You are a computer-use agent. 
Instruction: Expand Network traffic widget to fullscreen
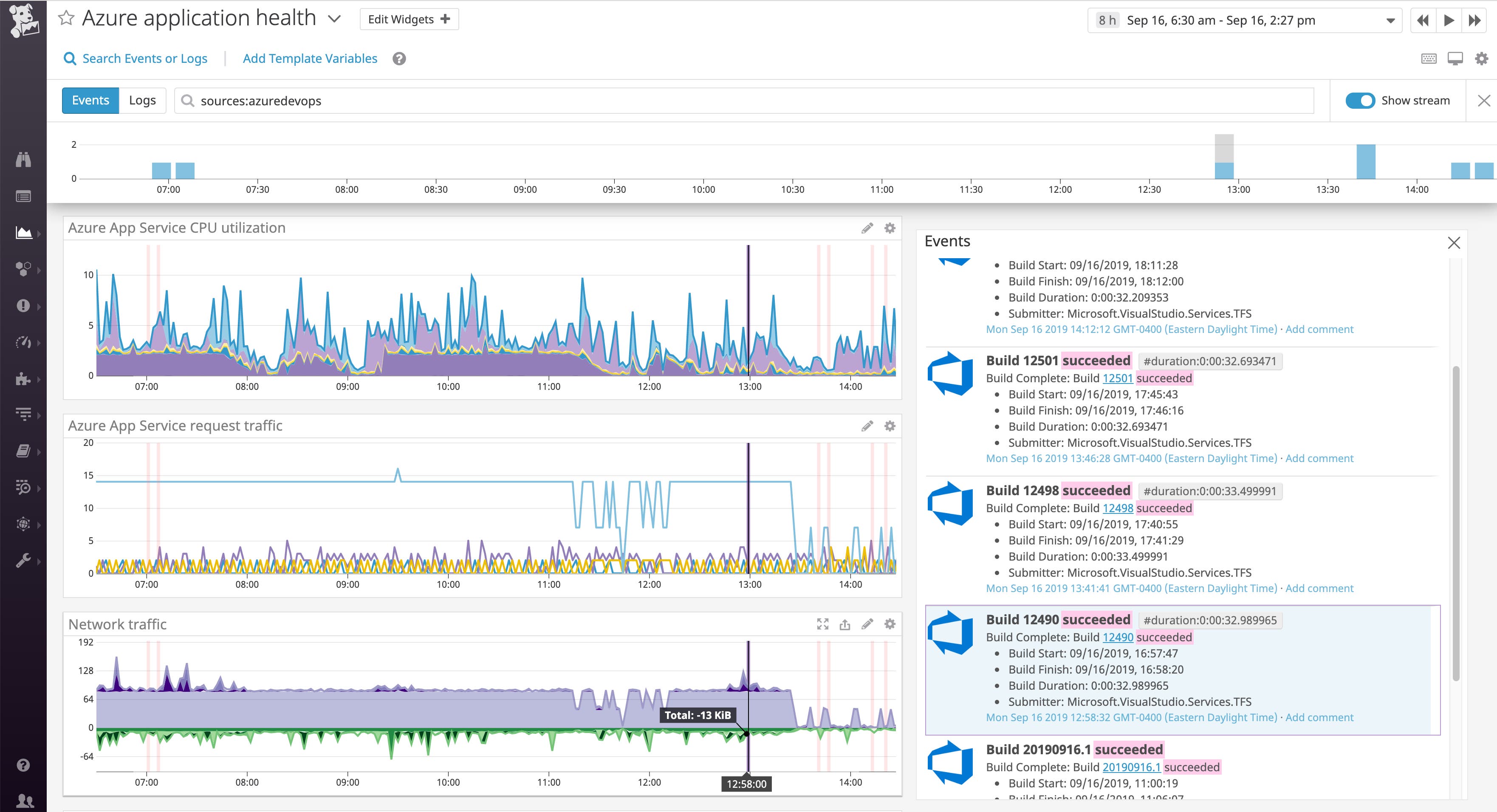823,624
